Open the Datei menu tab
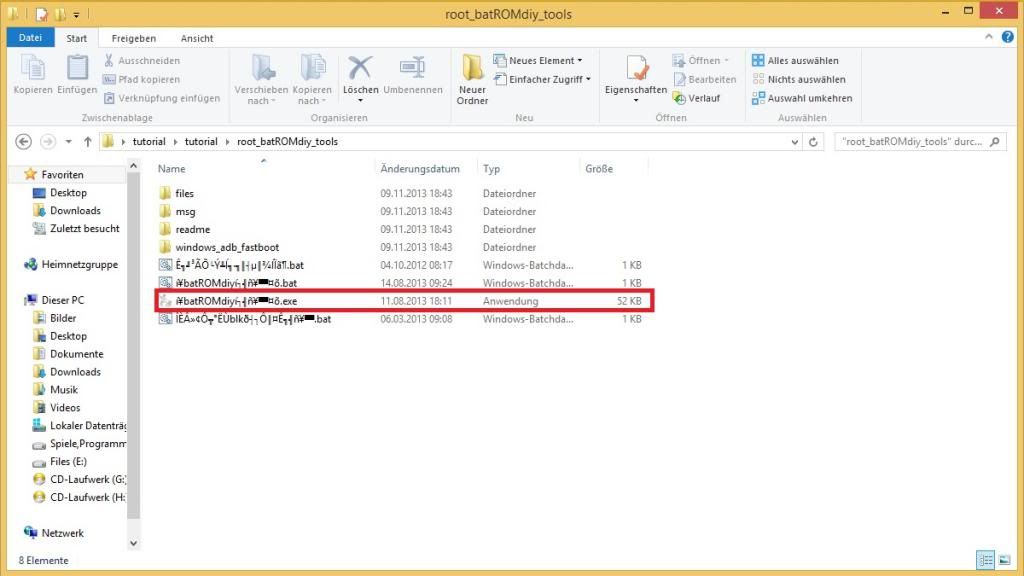Screen dimensions: 1024x576 (30, 38)
